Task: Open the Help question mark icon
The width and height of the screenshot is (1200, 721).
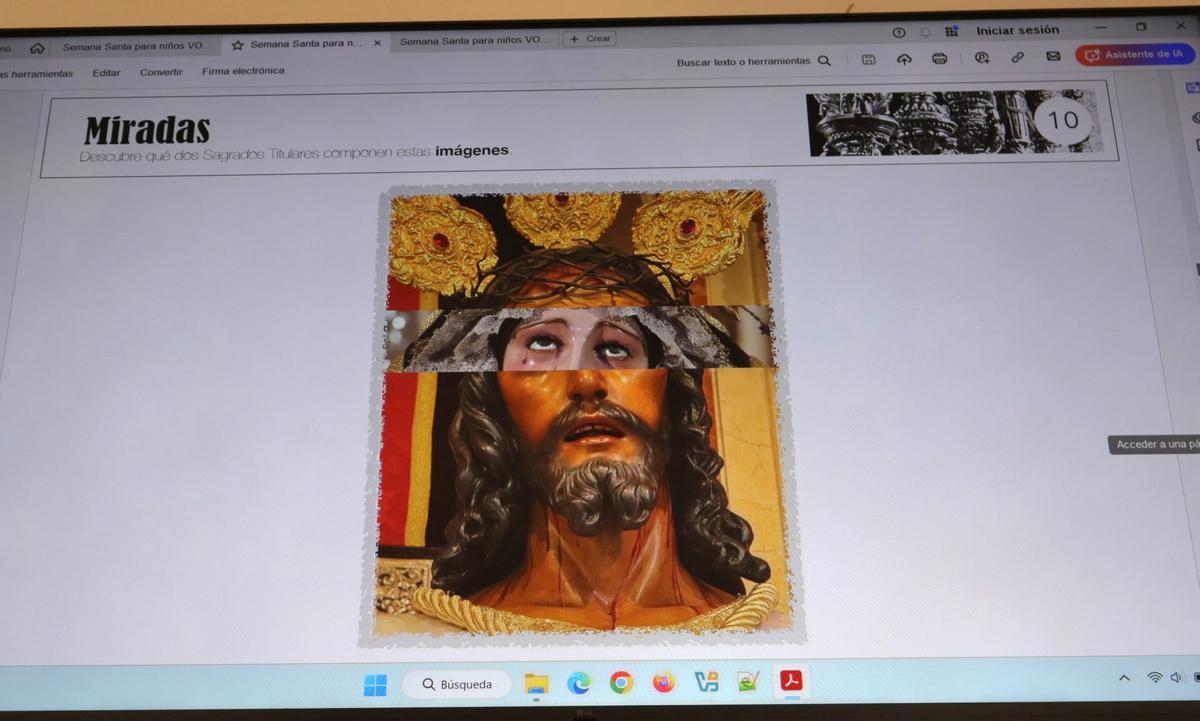Action: point(898,33)
